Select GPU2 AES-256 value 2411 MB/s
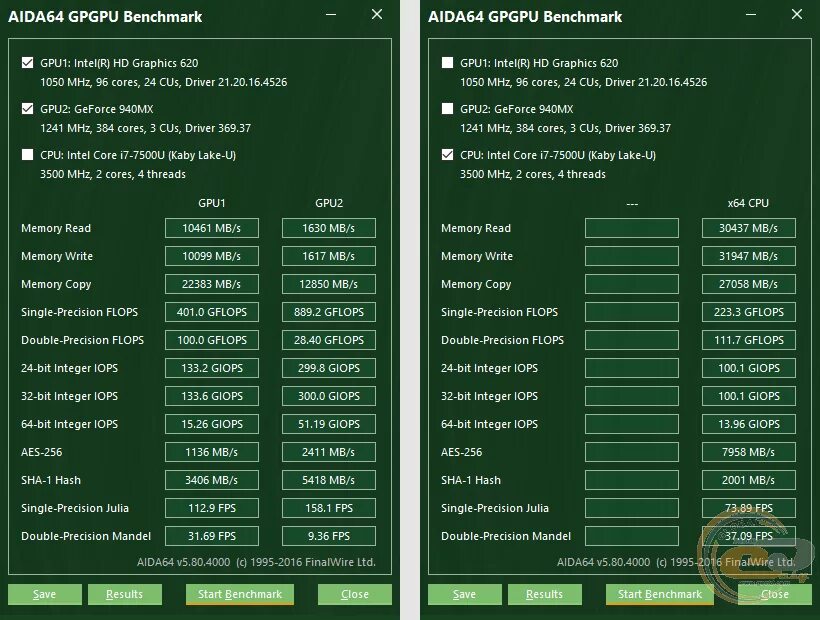This screenshot has height=620, width=820. coord(328,452)
